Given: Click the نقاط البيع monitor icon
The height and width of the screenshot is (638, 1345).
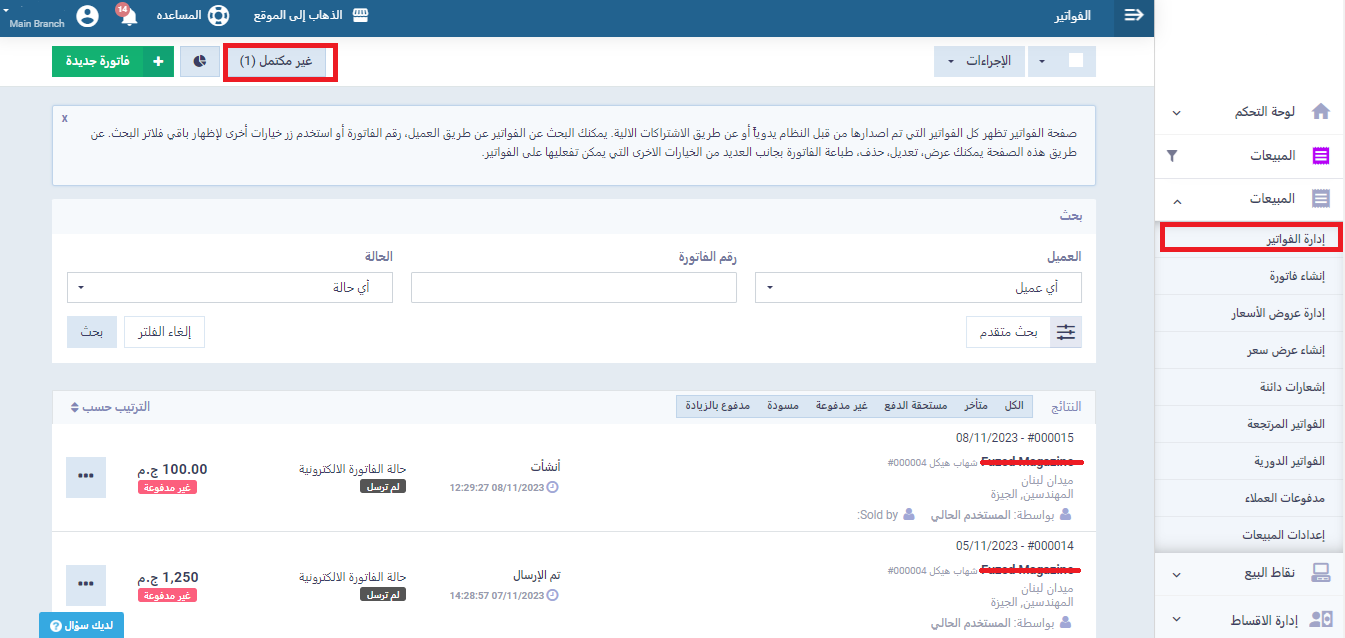Looking at the screenshot, I should pyautogui.click(x=1321, y=573).
